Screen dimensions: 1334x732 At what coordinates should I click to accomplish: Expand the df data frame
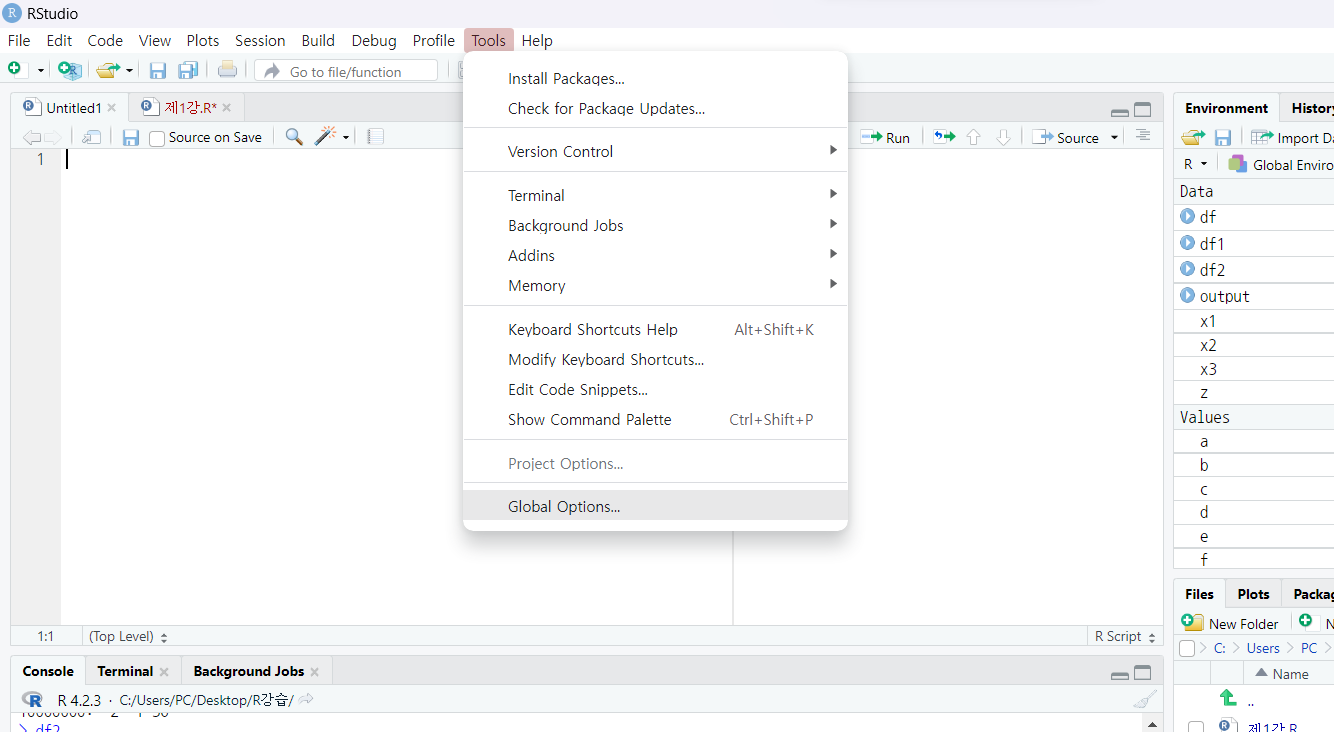pos(1187,216)
